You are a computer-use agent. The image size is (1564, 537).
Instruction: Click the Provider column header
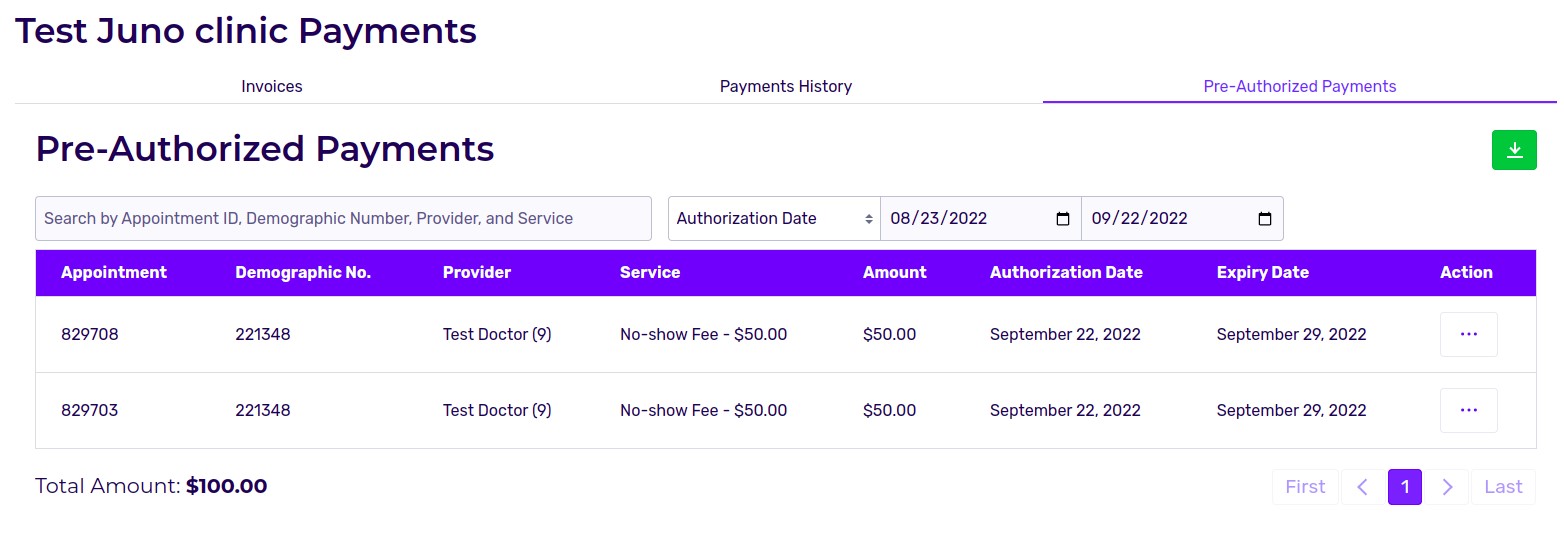point(476,273)
